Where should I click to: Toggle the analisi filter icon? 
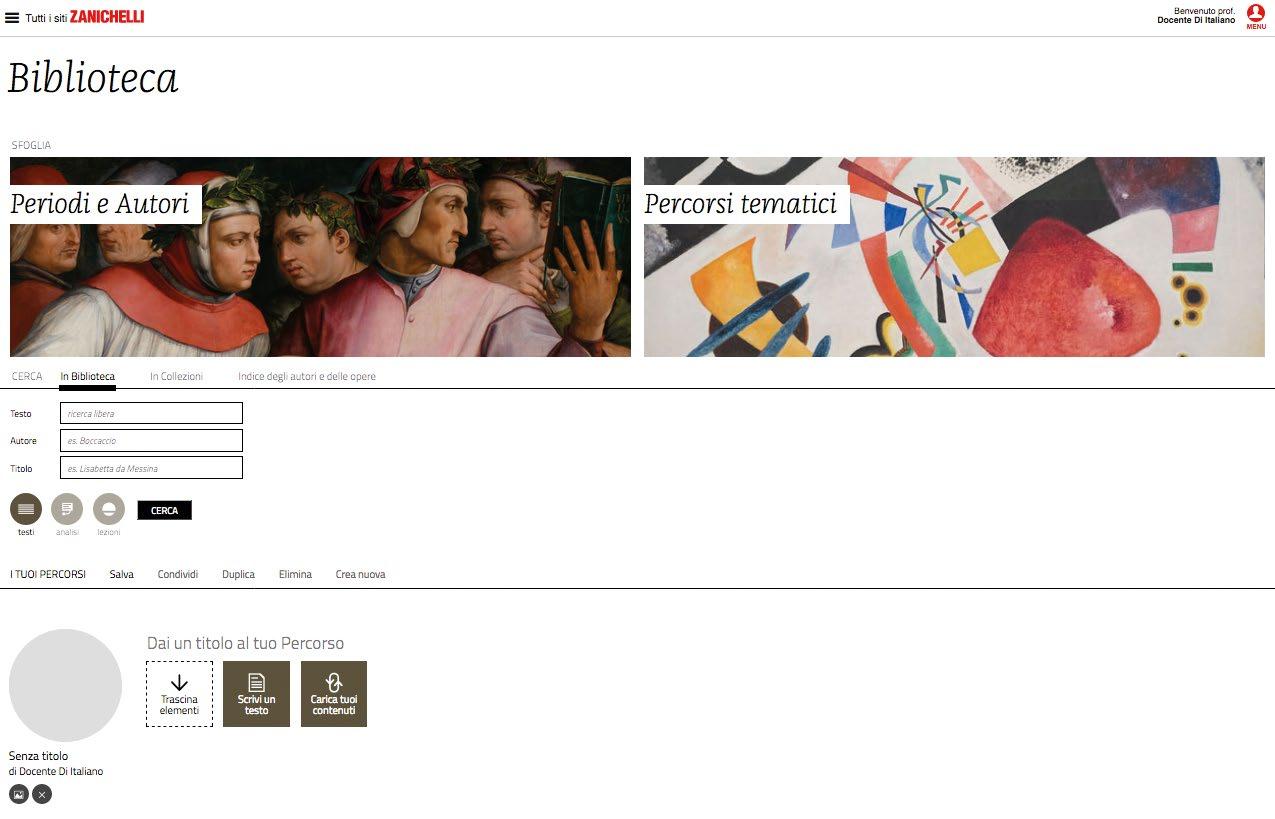67,509
